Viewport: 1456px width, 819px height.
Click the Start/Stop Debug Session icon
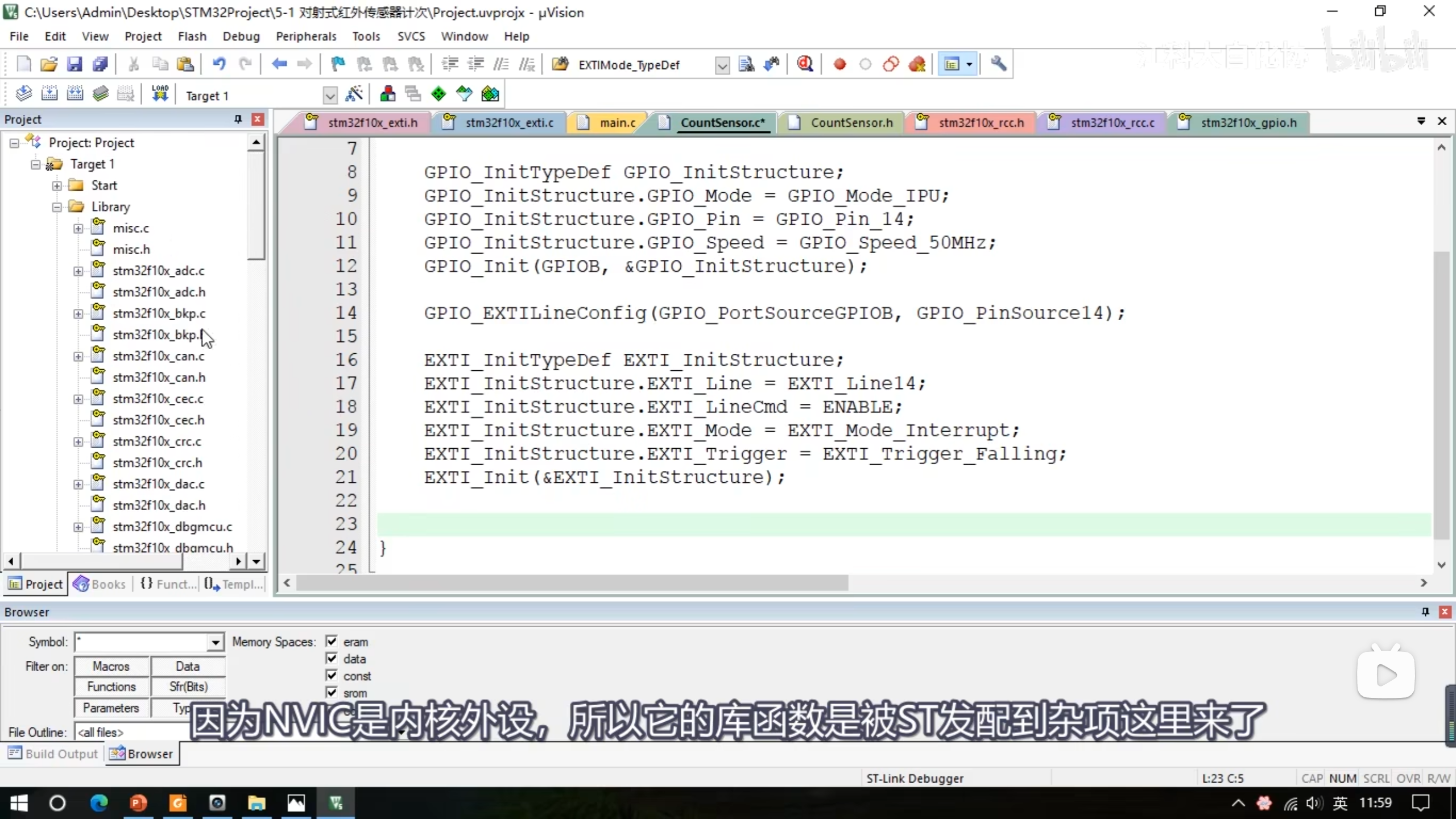(x=805, y=64)
